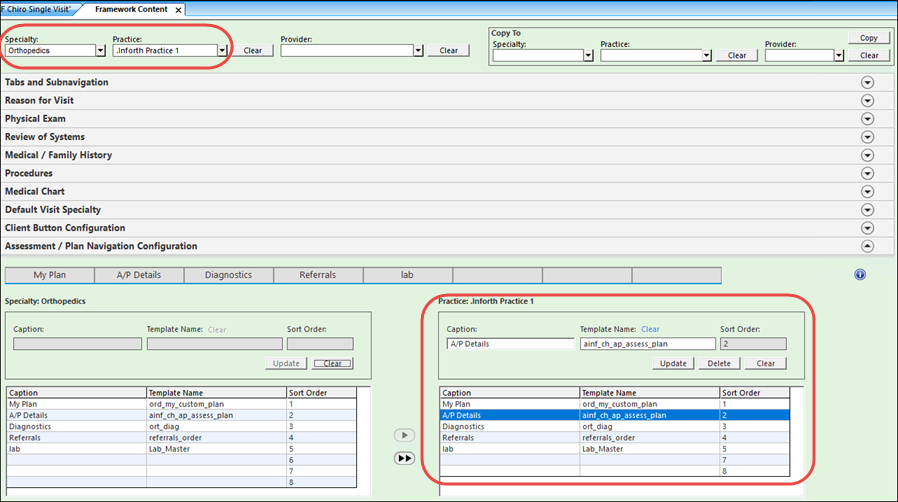The image size is (898, 502).
Task: Select lab row in Practice table
Action: pyautogui.click(x=615, y=449)
